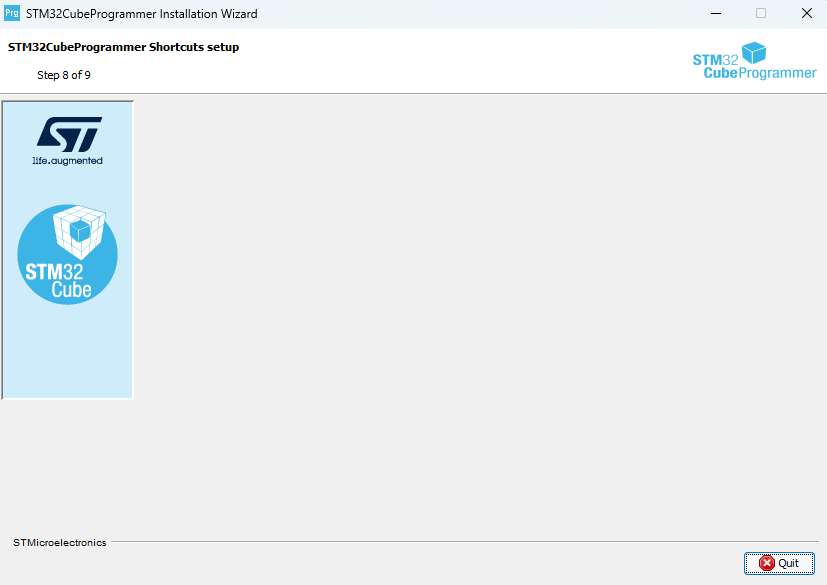Click the round STM32Cube logo
This screenshot has height=585, width=827.
[68, 254]
